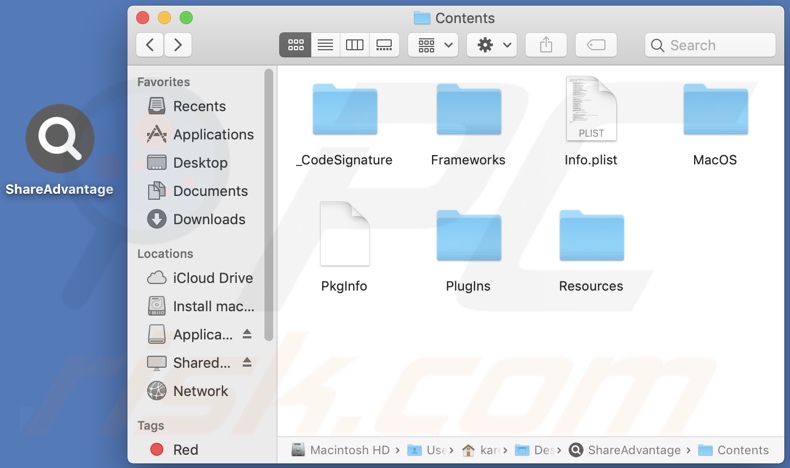
Task: Click the Tags sidebar heading
Action: [x=151, y=426]
